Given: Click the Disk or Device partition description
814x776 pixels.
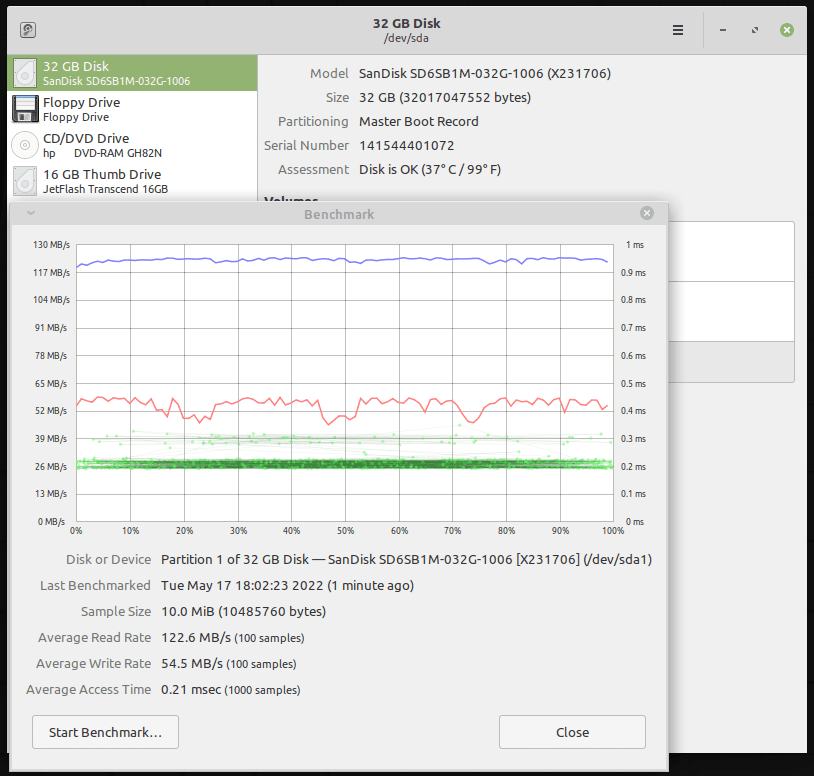Looking at the screenshot, I should (406, 560).
